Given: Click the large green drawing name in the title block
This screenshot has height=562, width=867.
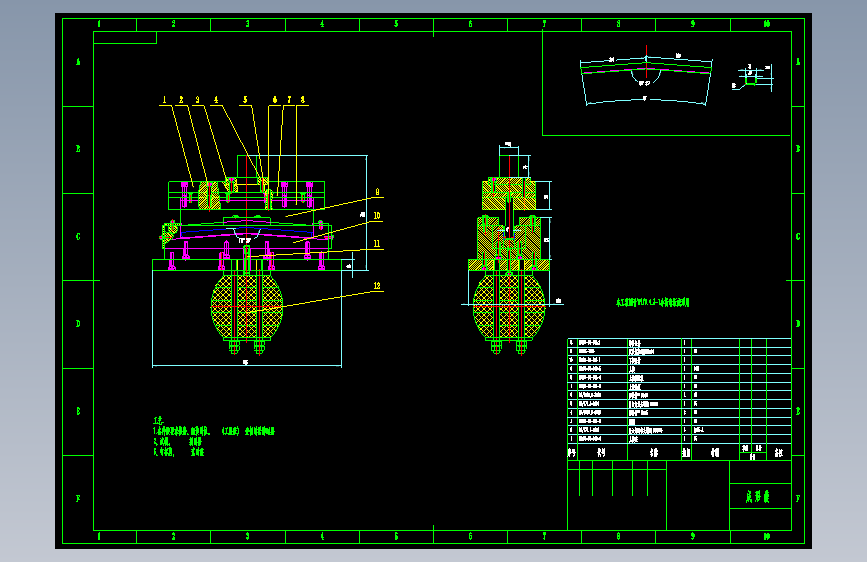Looking at the screenshot, I should pos(758,496).
